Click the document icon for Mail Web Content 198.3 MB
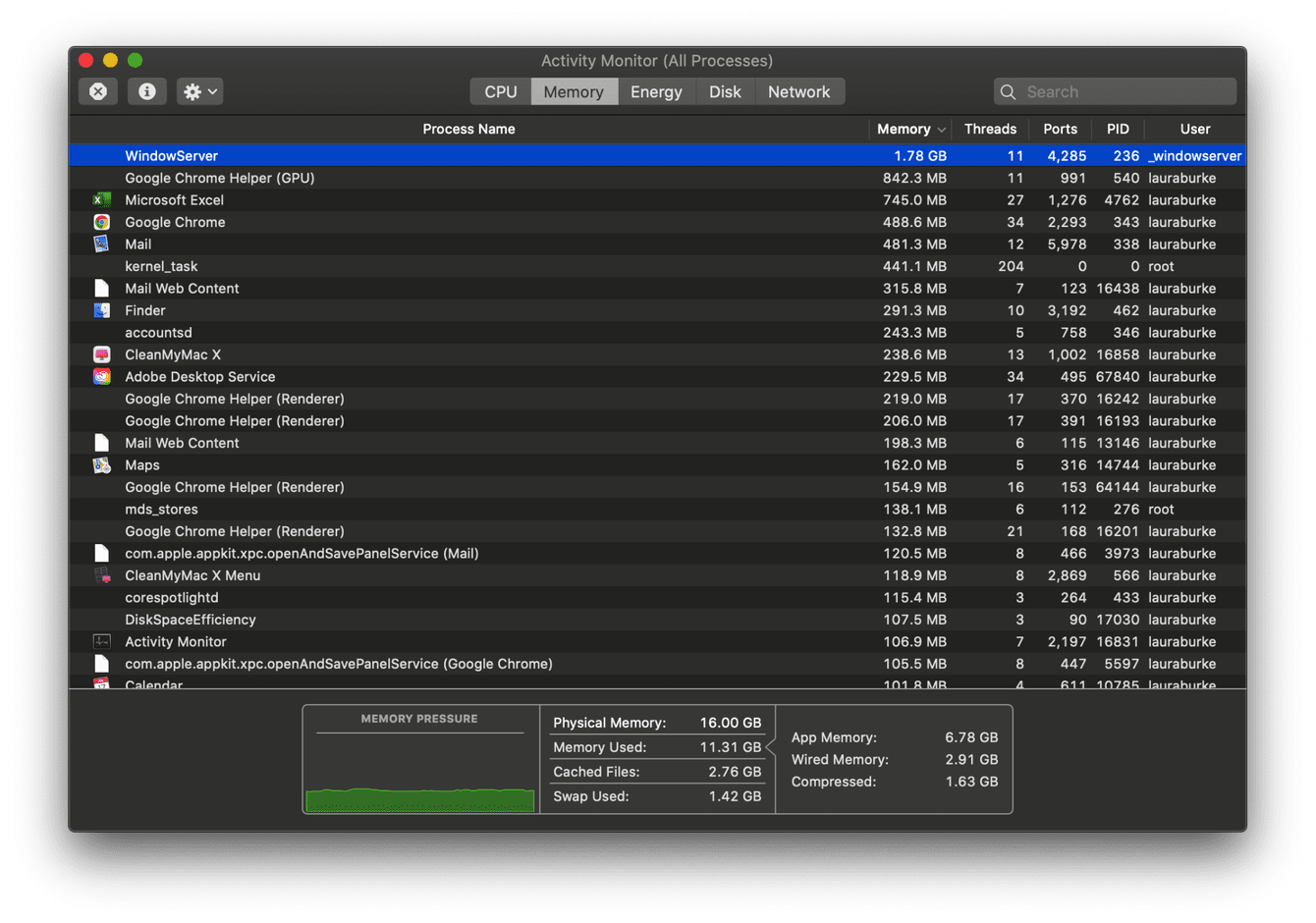This screenshot has height=923, width=1316. (101, 443)
